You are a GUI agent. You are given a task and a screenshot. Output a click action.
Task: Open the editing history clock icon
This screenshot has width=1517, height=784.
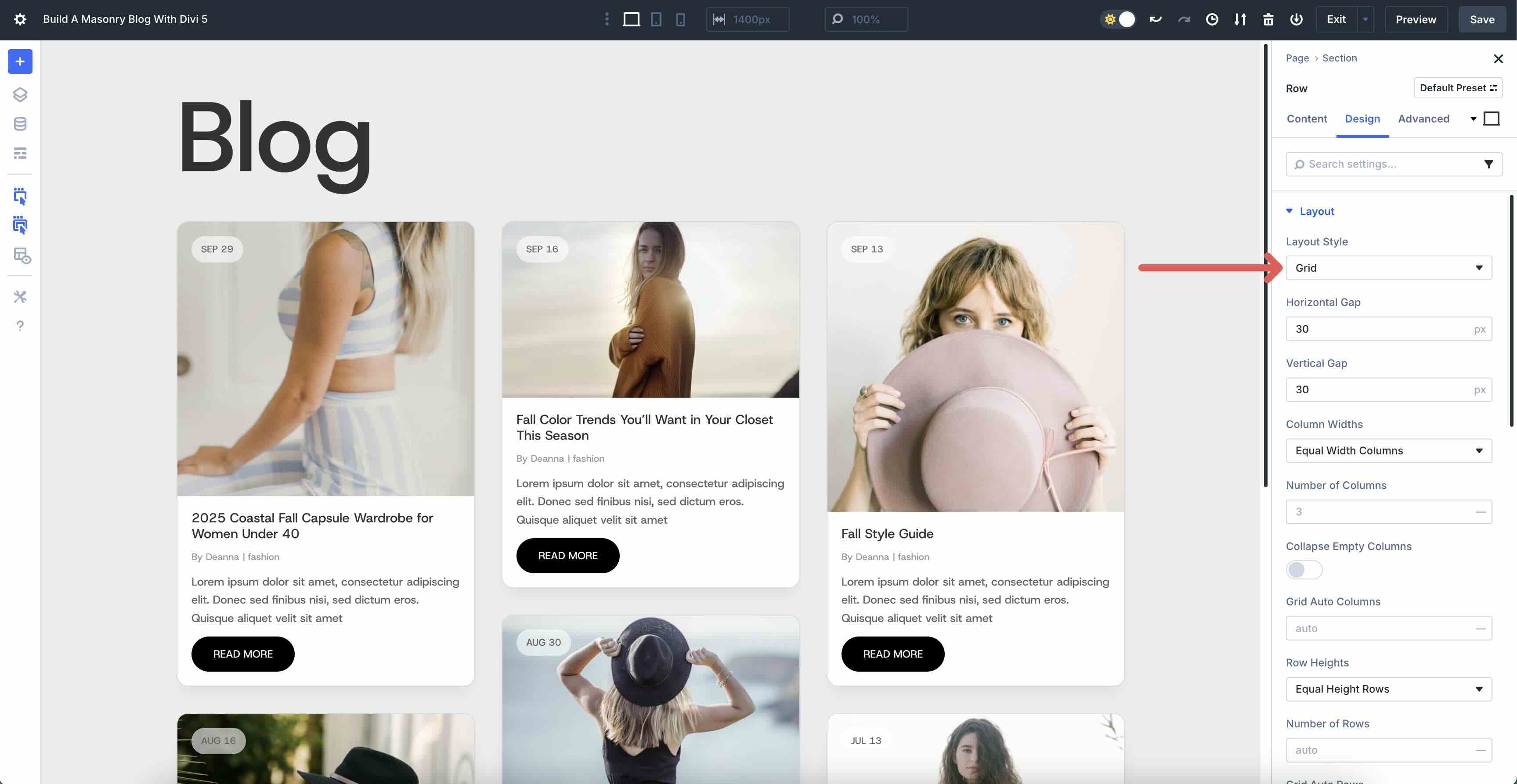[1212, 19]
